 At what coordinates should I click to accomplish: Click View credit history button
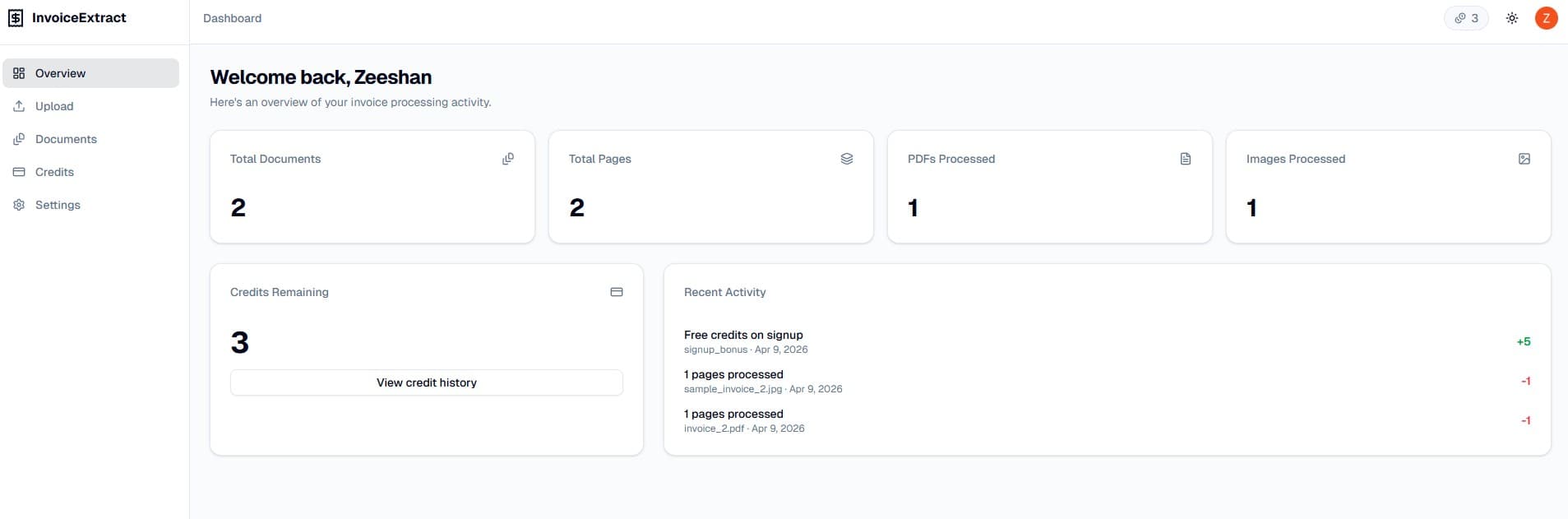(x=427, y=382)
